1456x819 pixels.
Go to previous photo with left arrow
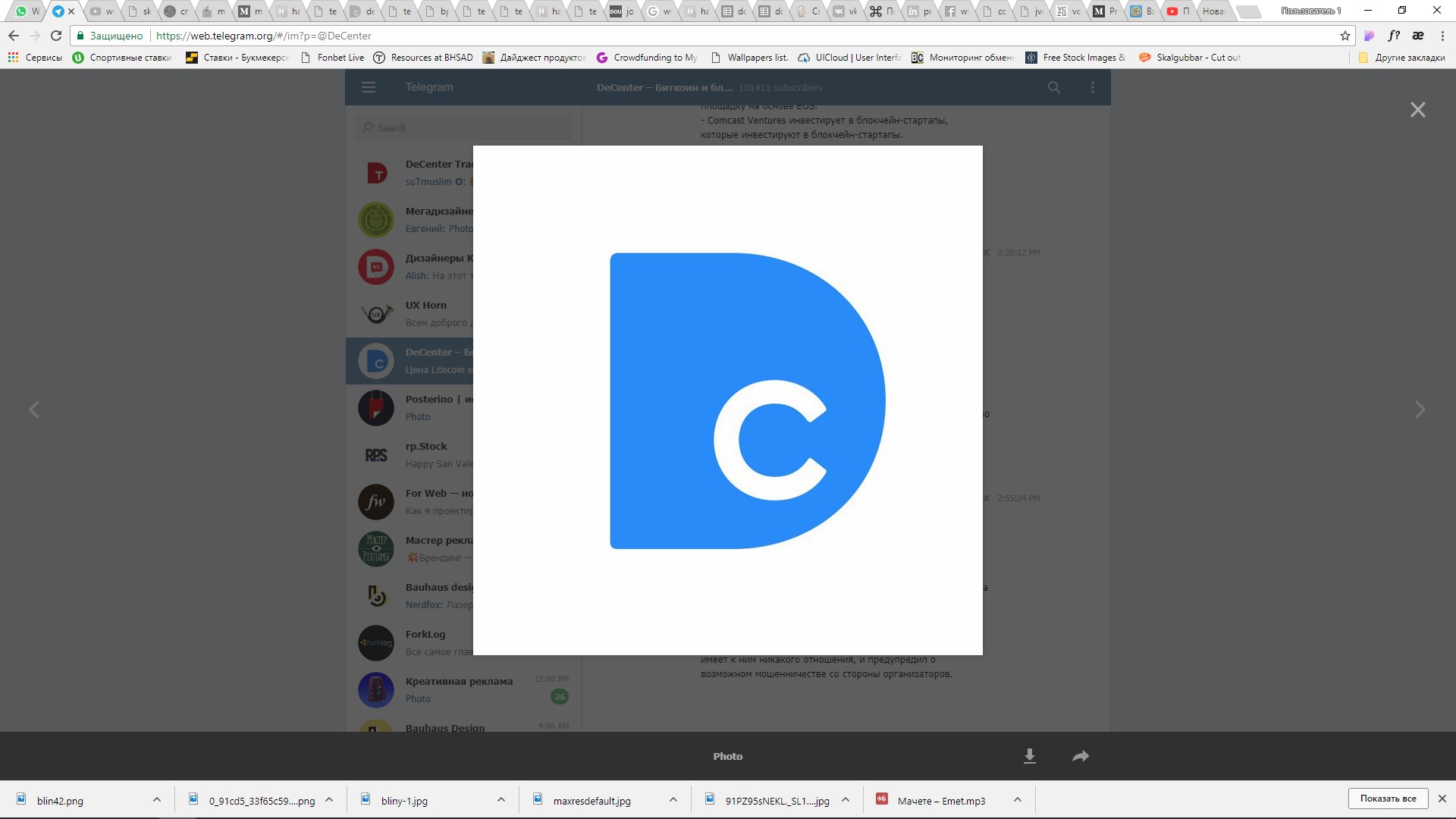tap(34, 409)
